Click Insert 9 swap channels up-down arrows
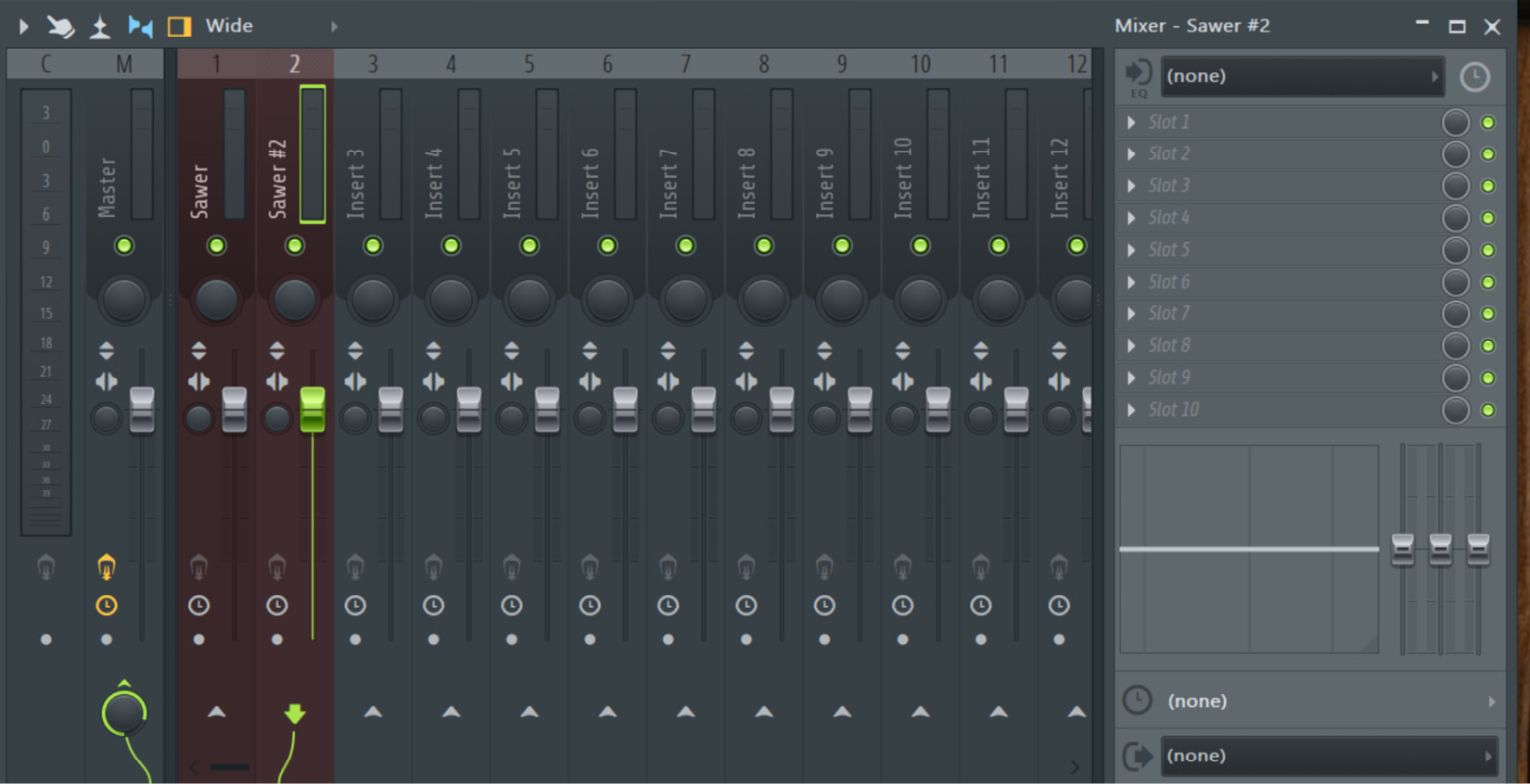This screenshot has height=784, width=1530. coord(824,350)
